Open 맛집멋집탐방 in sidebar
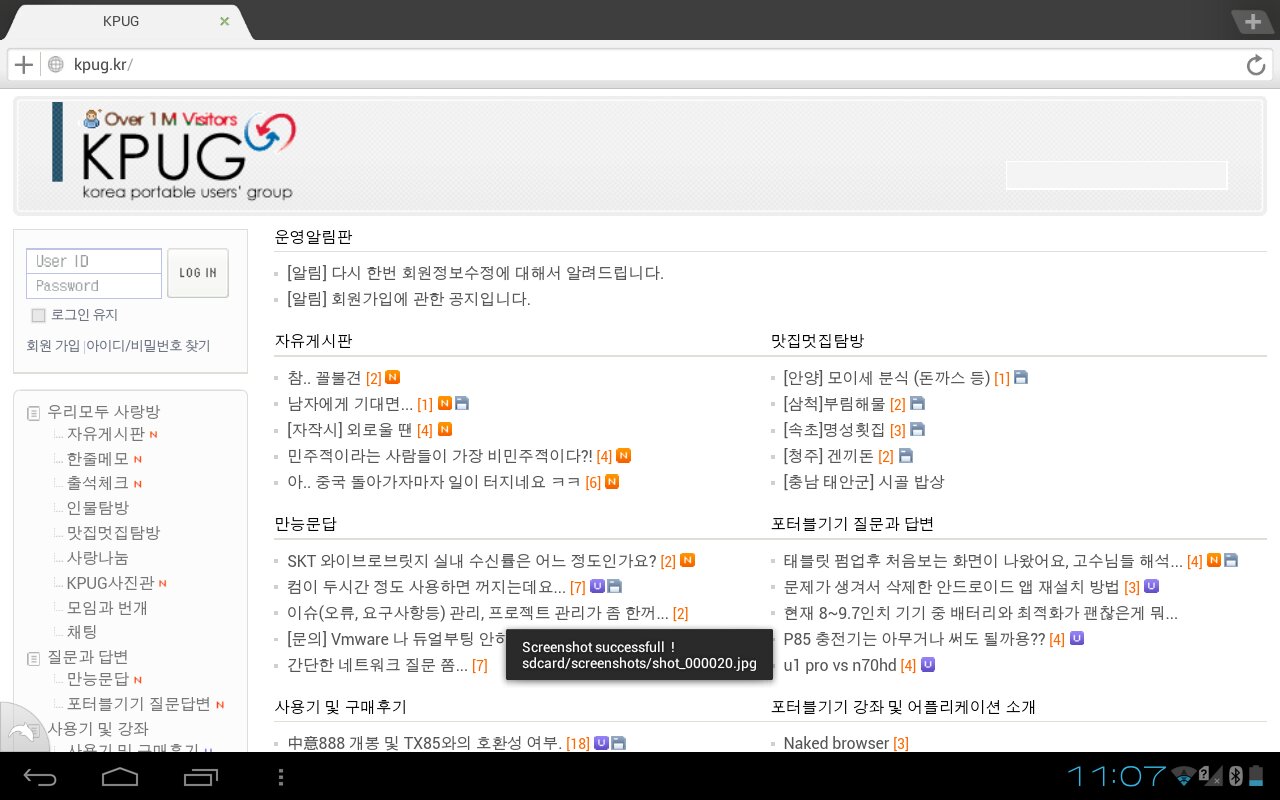The width and height of the screenshot is (1280, 800). tap(114, 533)
